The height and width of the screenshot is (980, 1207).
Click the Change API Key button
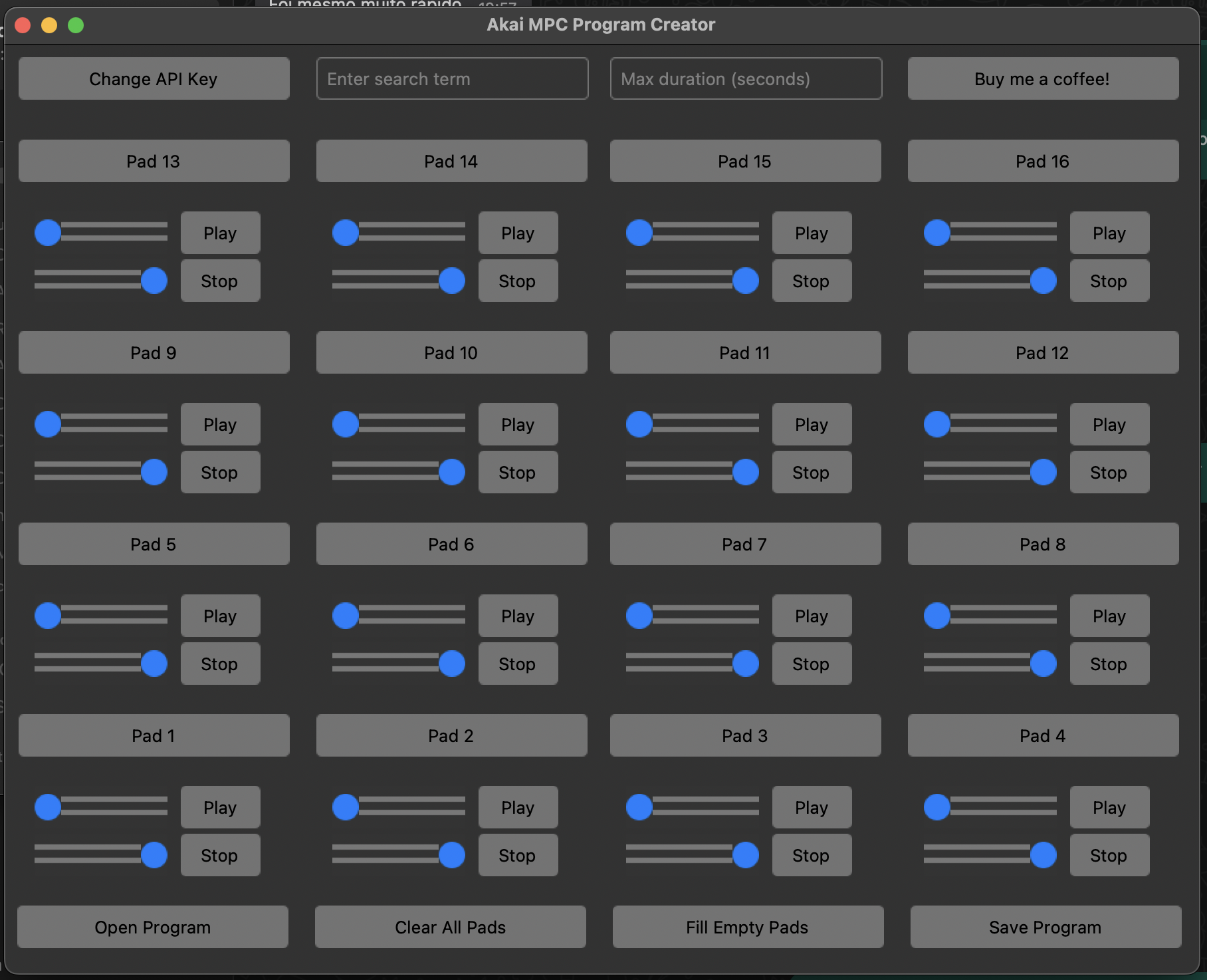point(154,78)
